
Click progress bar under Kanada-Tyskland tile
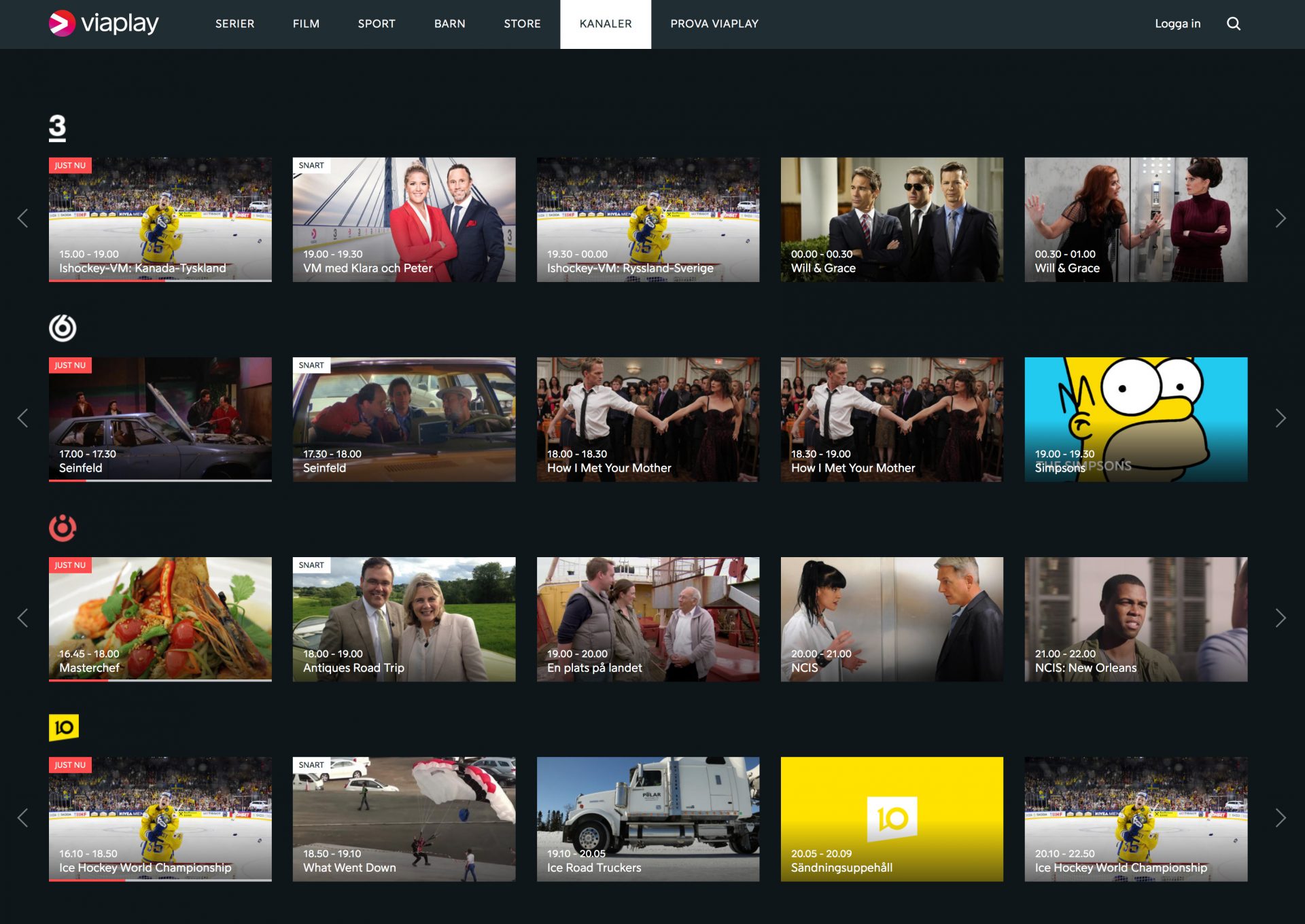160,281
